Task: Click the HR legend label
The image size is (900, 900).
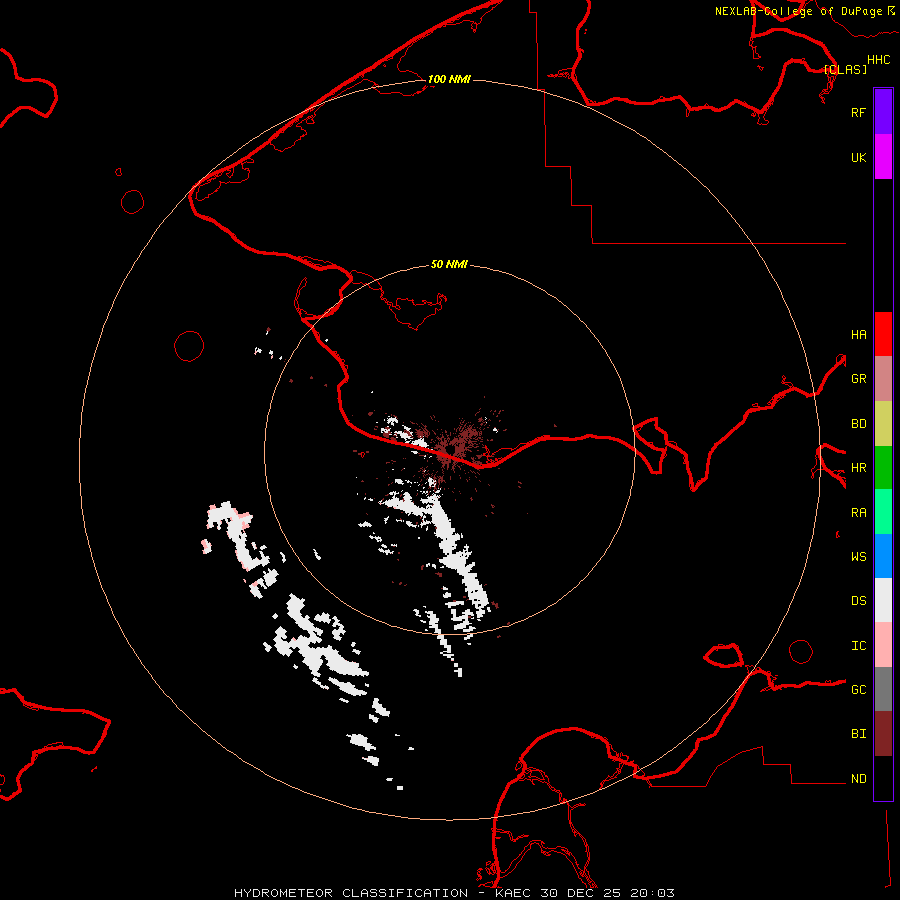Action: point(858,468)
